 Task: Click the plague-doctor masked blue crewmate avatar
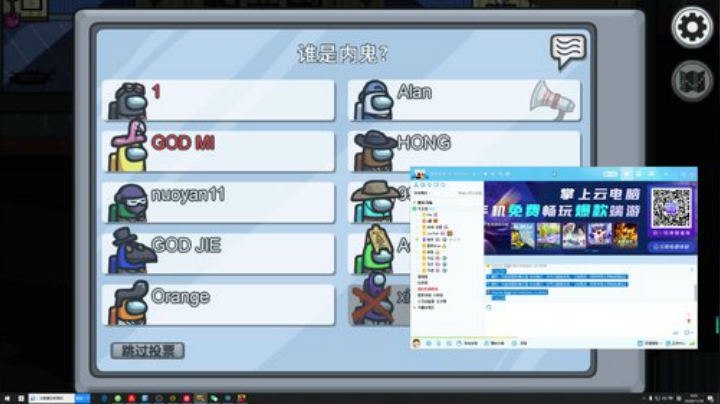pyautogui.click(x=132, y=251)
